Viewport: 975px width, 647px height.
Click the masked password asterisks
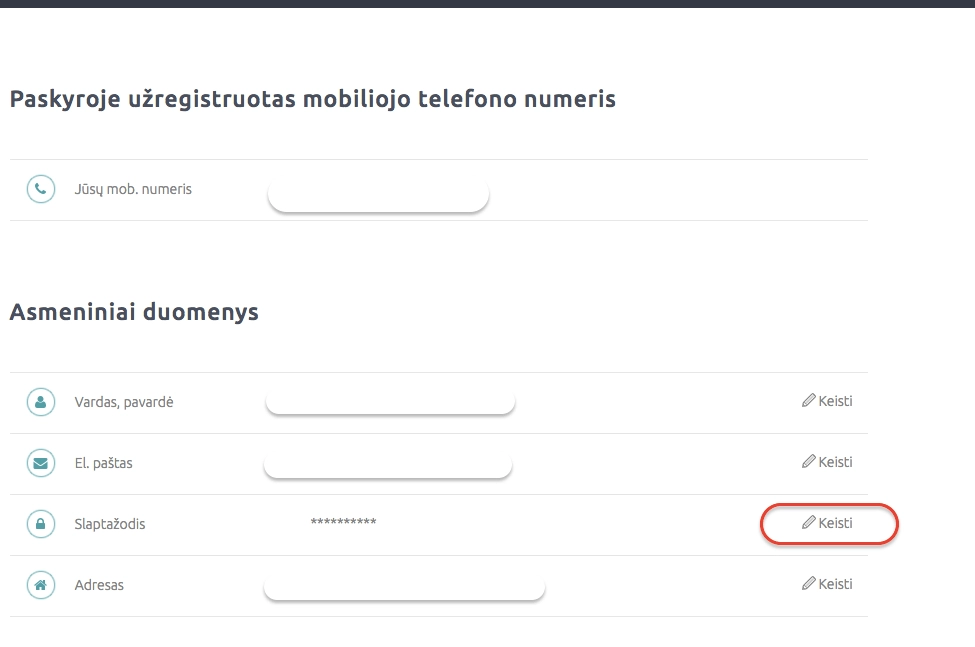pyautogui.click(x=343, y=523)
